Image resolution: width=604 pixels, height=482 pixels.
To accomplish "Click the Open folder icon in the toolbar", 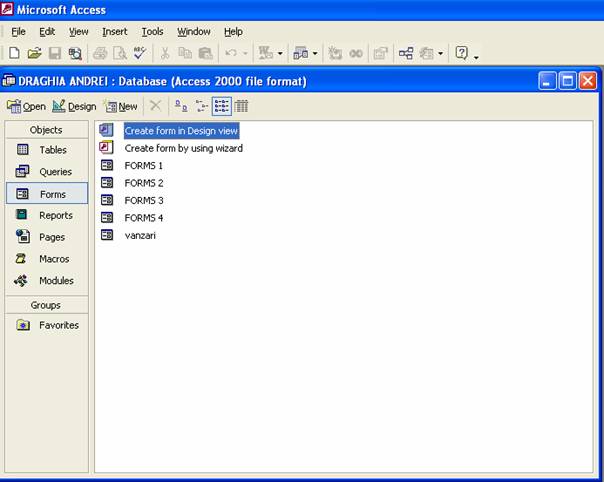I will tap(34, 53).
